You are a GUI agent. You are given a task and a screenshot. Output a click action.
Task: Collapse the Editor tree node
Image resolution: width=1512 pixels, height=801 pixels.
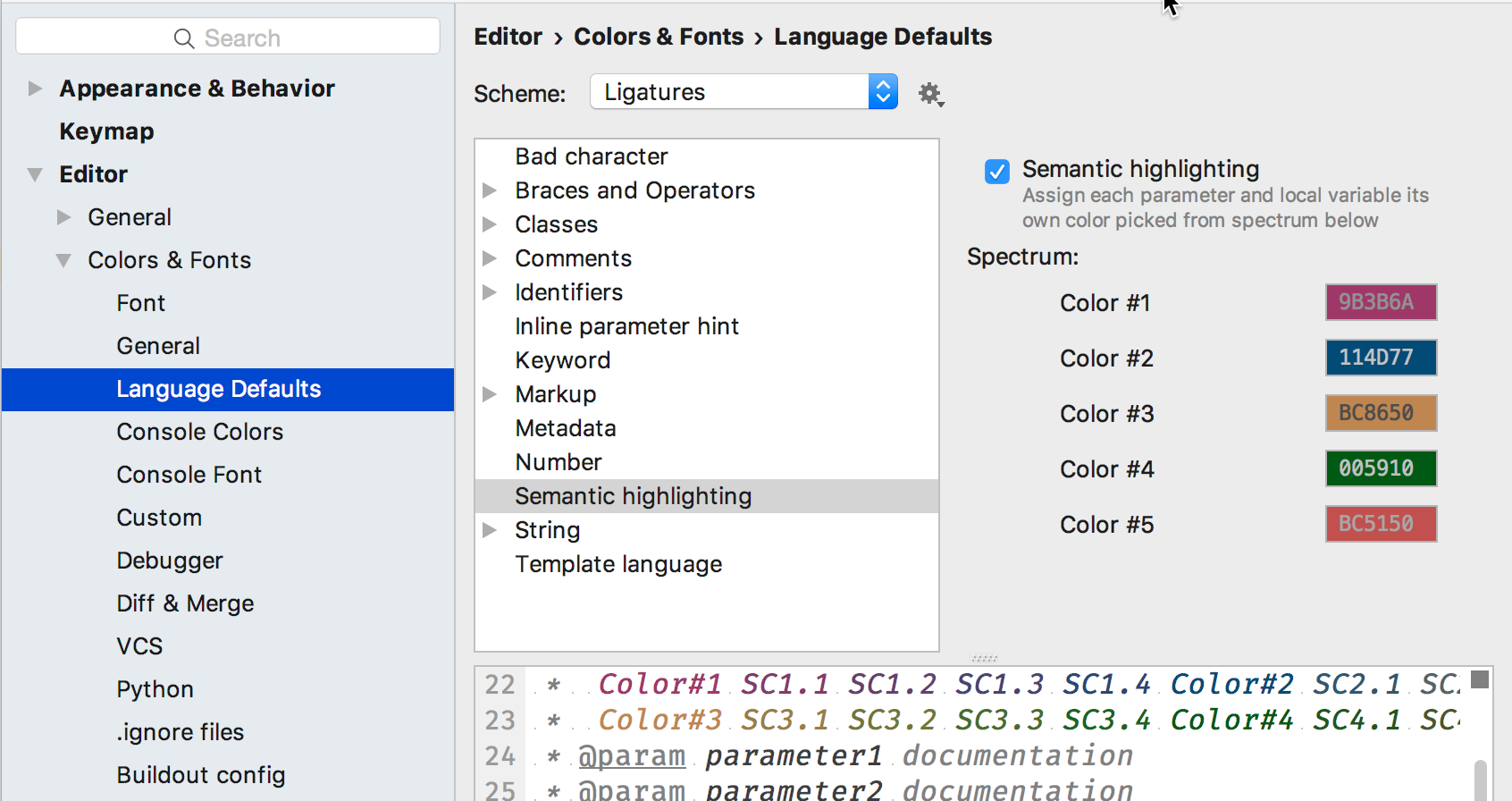(35, 174)
